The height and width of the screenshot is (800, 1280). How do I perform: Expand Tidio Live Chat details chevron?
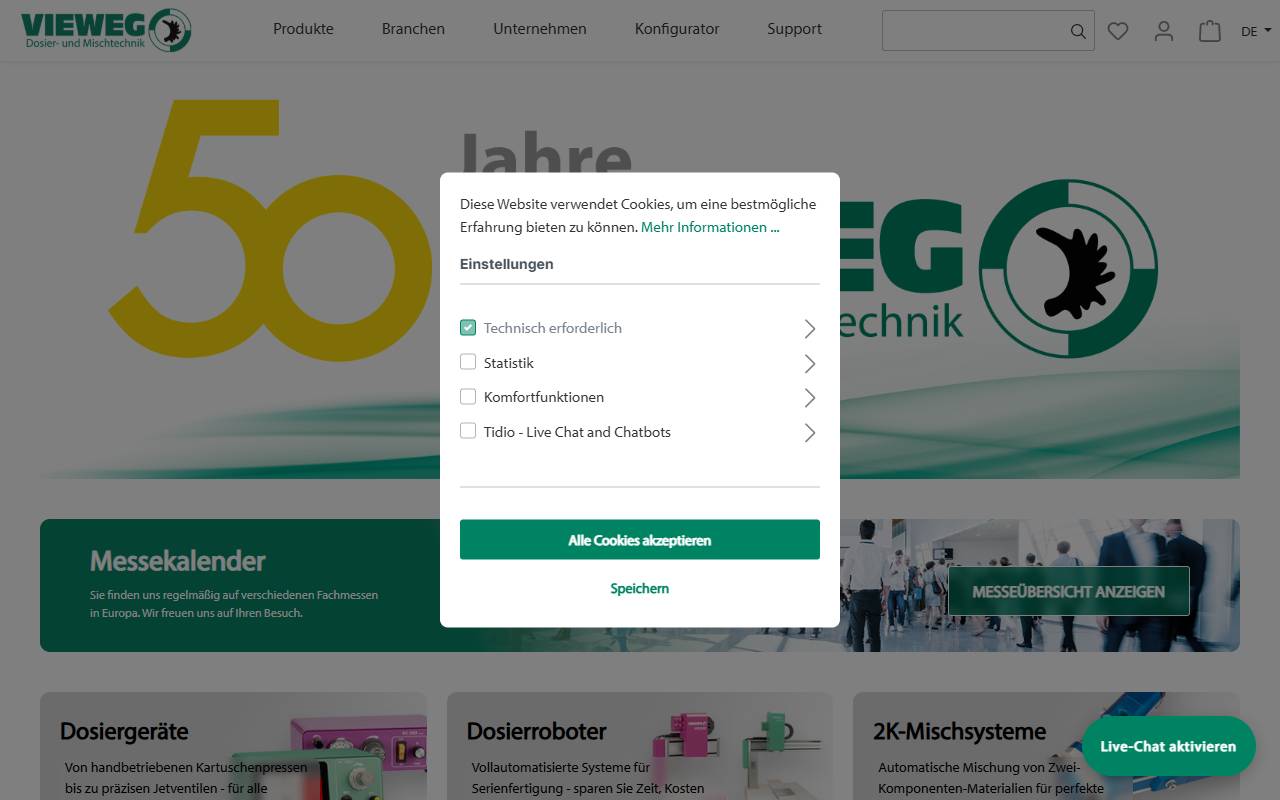click(810, 433)
